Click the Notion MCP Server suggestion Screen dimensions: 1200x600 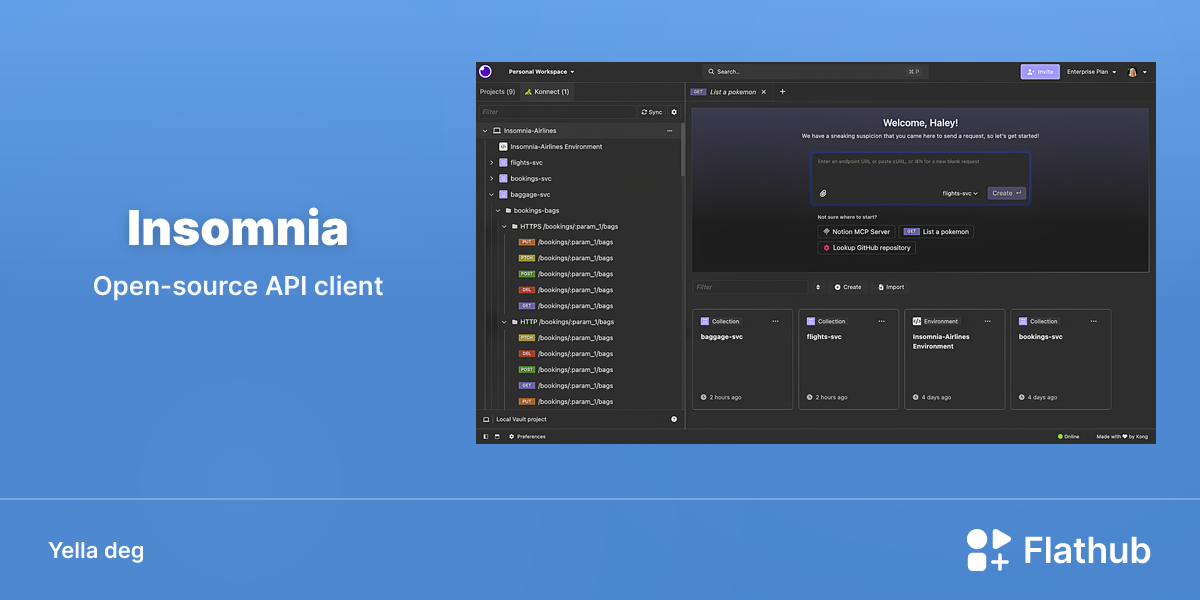[856, 232]
